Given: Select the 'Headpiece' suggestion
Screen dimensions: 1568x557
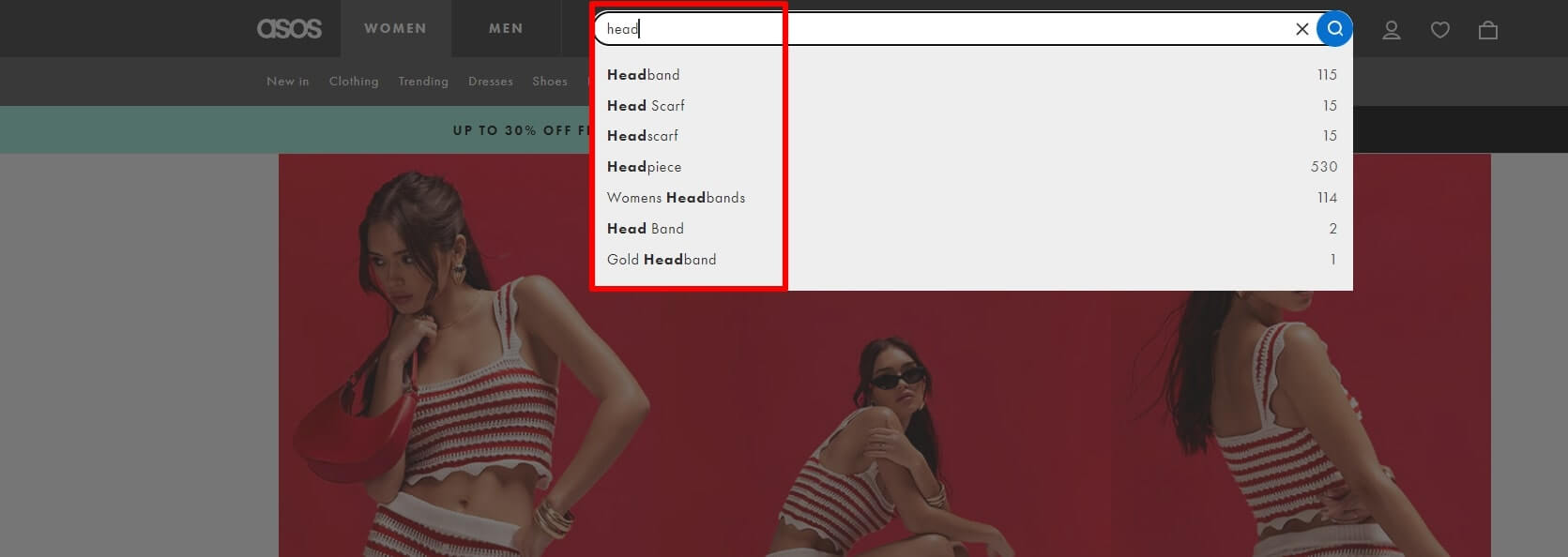Looking at the screenshot, I should coord(971,167).
